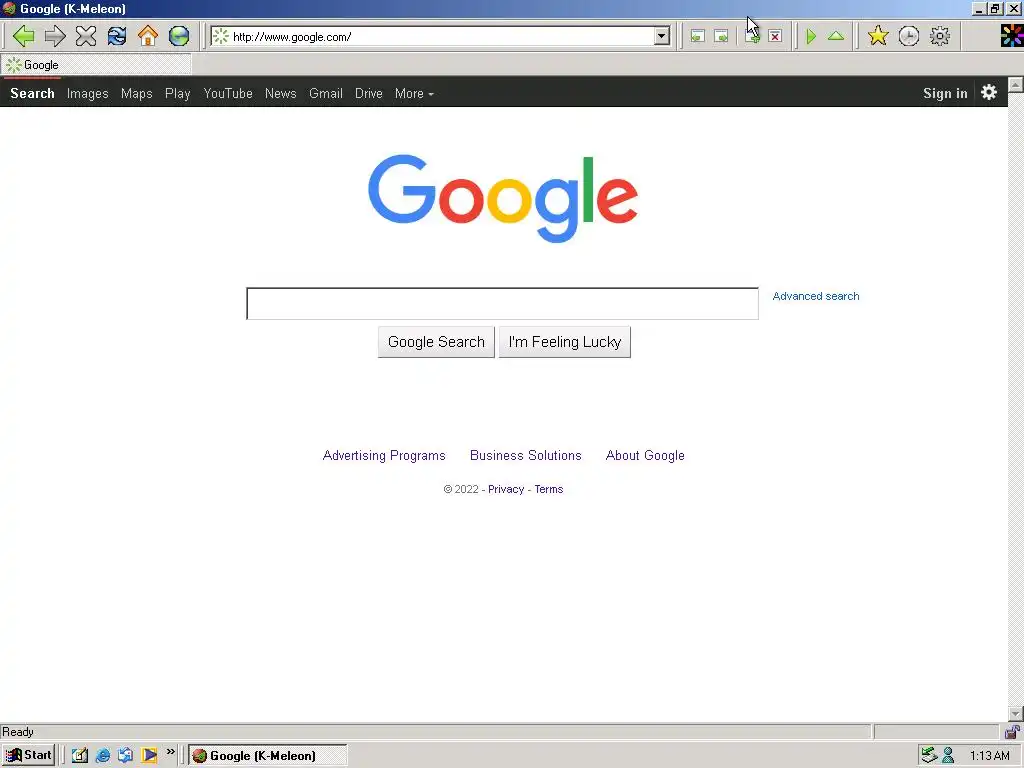
Task: Click the Google Search button
Action: pyautogui.click(x=436, y=342)
